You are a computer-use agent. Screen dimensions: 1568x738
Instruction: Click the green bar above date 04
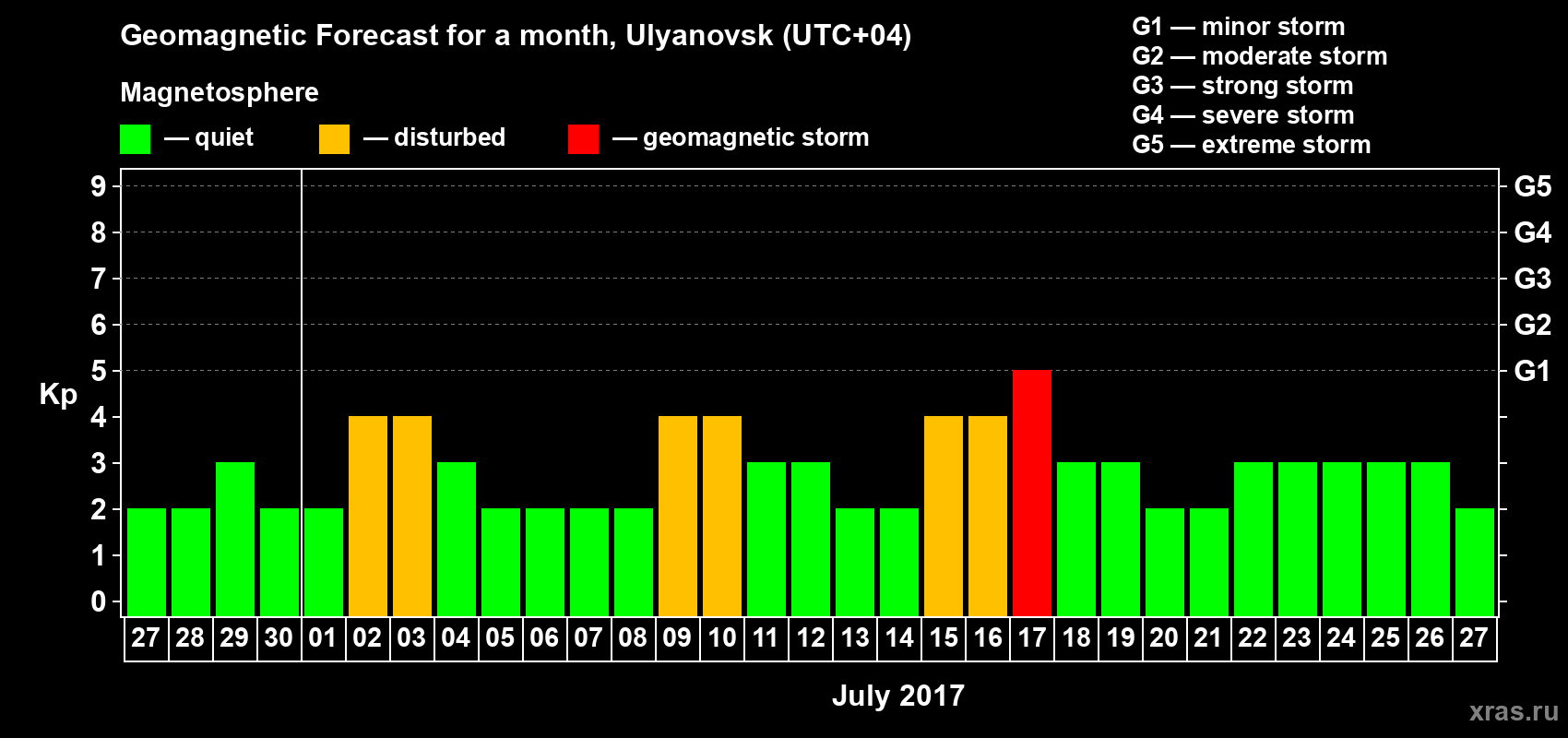coord(457,539)
